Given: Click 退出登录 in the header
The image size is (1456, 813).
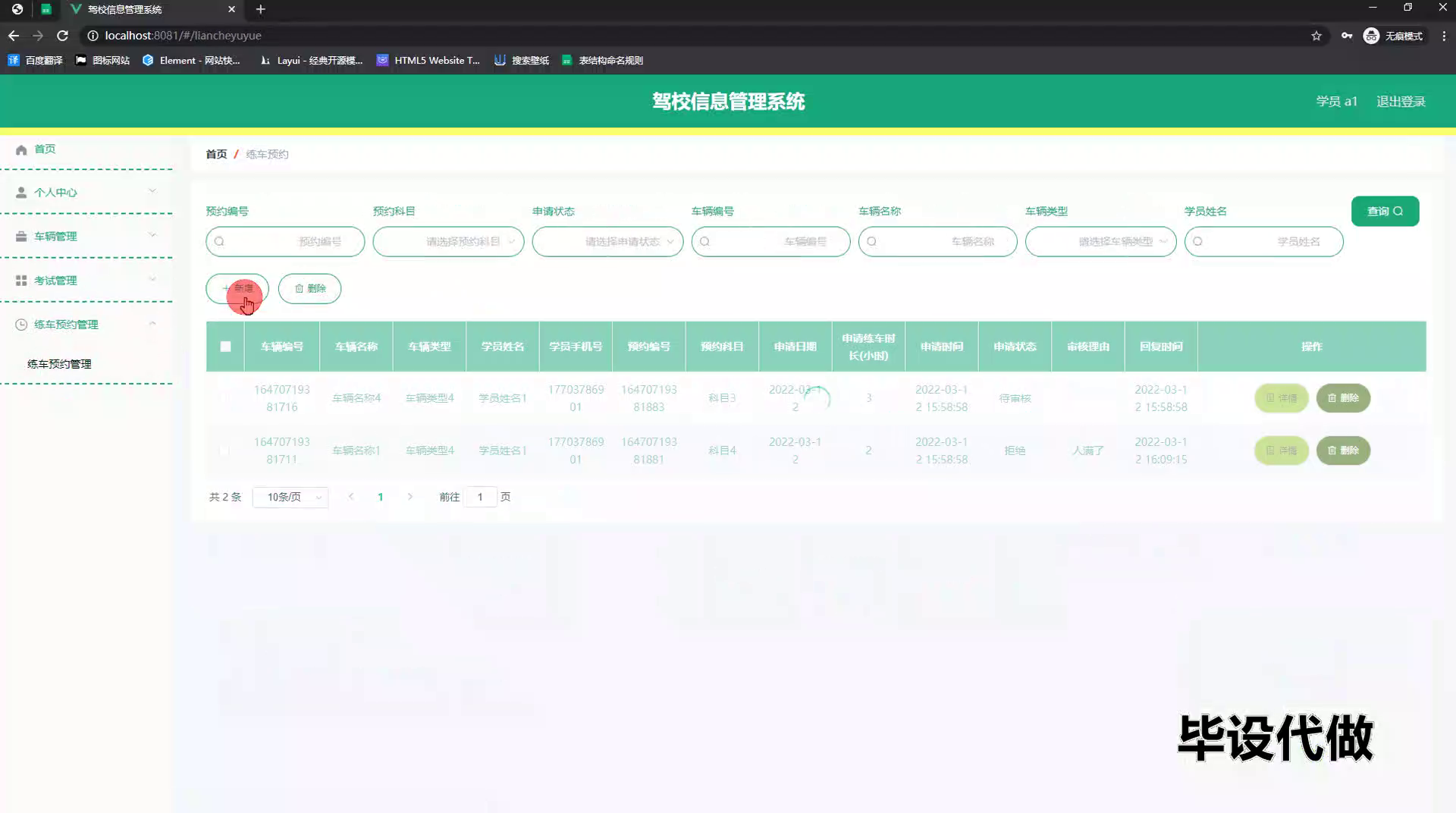Looking at the screenshot, I should pos(1401,101).
